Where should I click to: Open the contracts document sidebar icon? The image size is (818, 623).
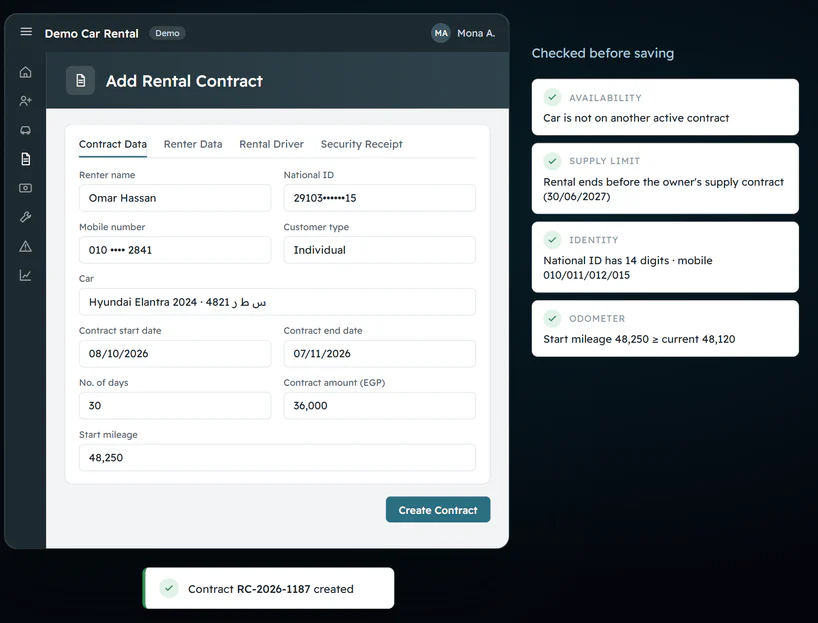pyautogui.click(x=26, y=159)
